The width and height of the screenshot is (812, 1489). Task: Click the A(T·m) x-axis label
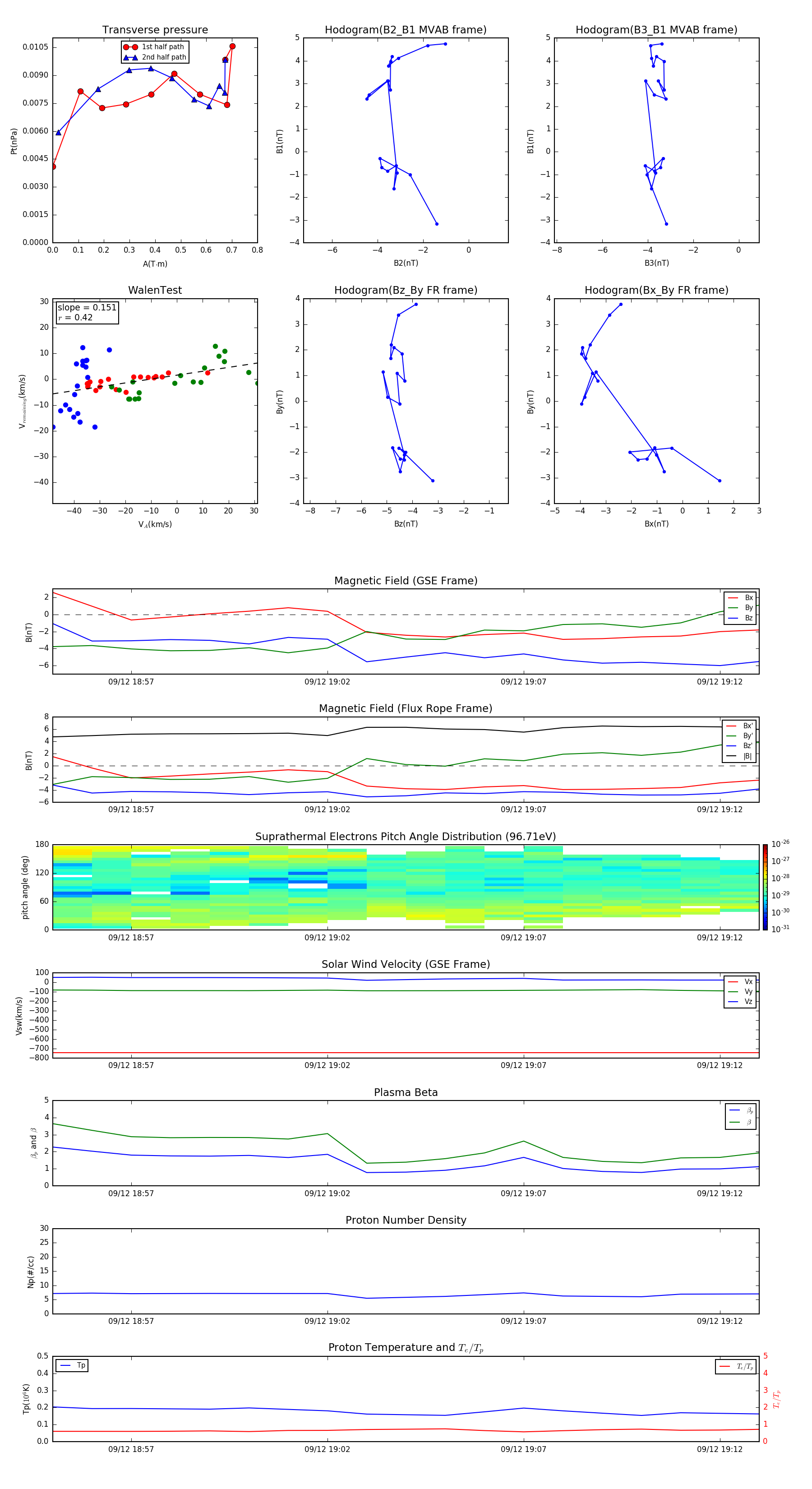(155, 264)
